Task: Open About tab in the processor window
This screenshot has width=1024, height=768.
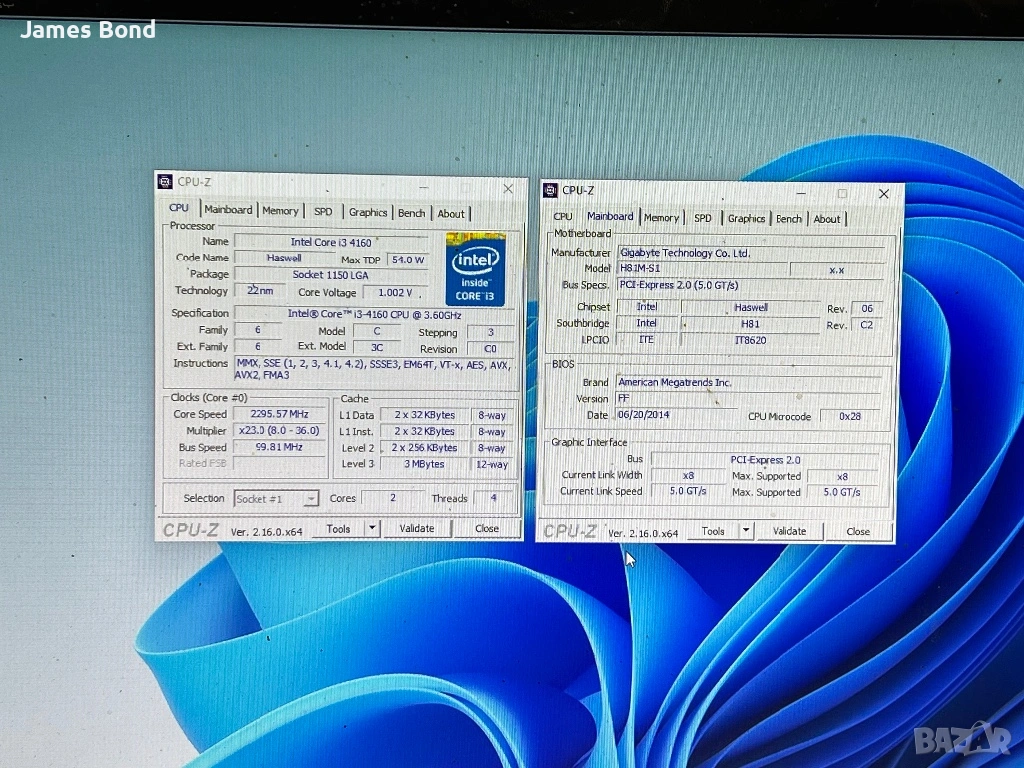Action: pos(451,213)
